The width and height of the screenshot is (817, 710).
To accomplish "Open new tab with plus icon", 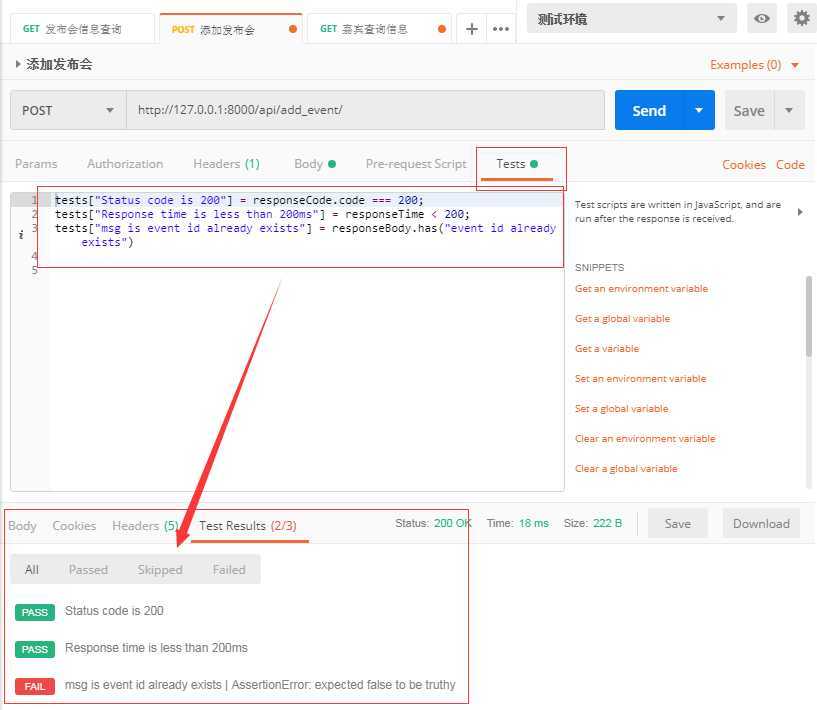I will click(x=471, y=29).
